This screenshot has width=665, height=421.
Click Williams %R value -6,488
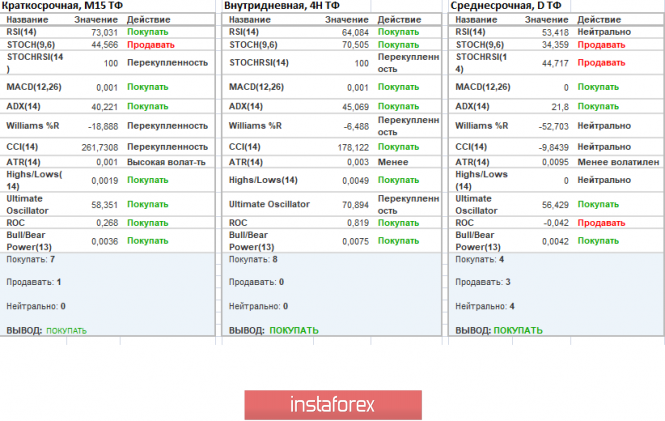coord(357,126)
